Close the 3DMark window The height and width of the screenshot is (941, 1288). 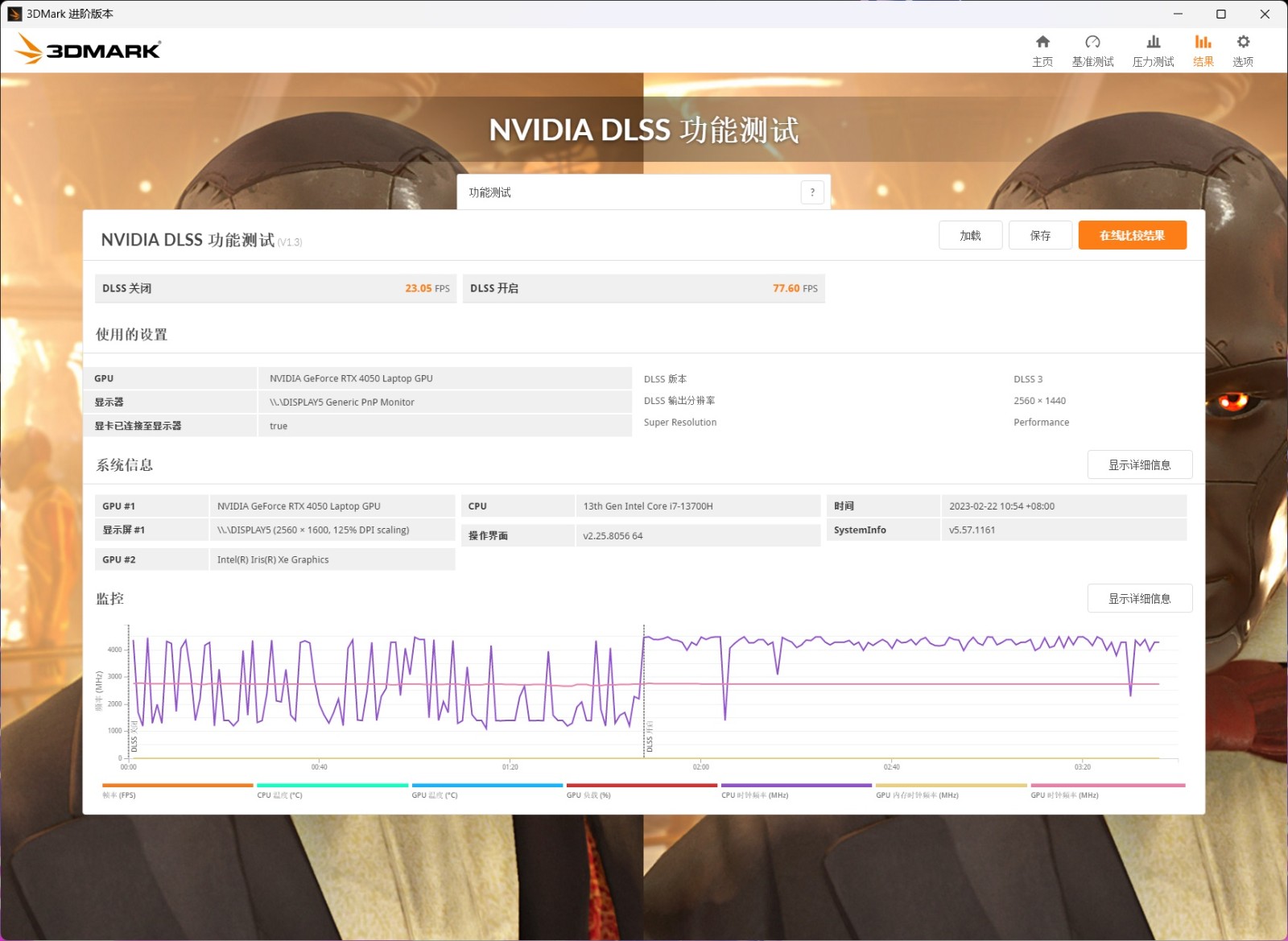(x=1265, y=14)
